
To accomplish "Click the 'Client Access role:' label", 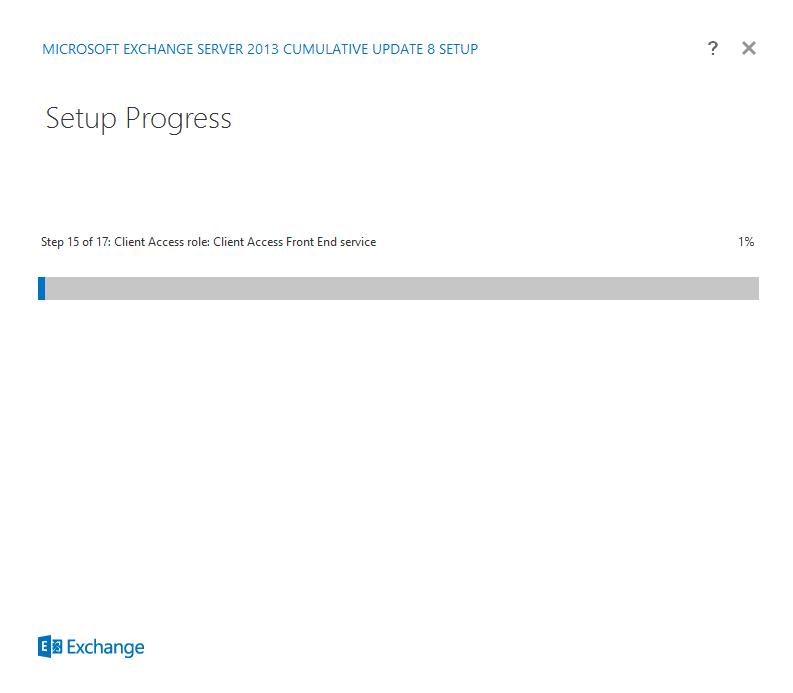I will click(162, 242).
